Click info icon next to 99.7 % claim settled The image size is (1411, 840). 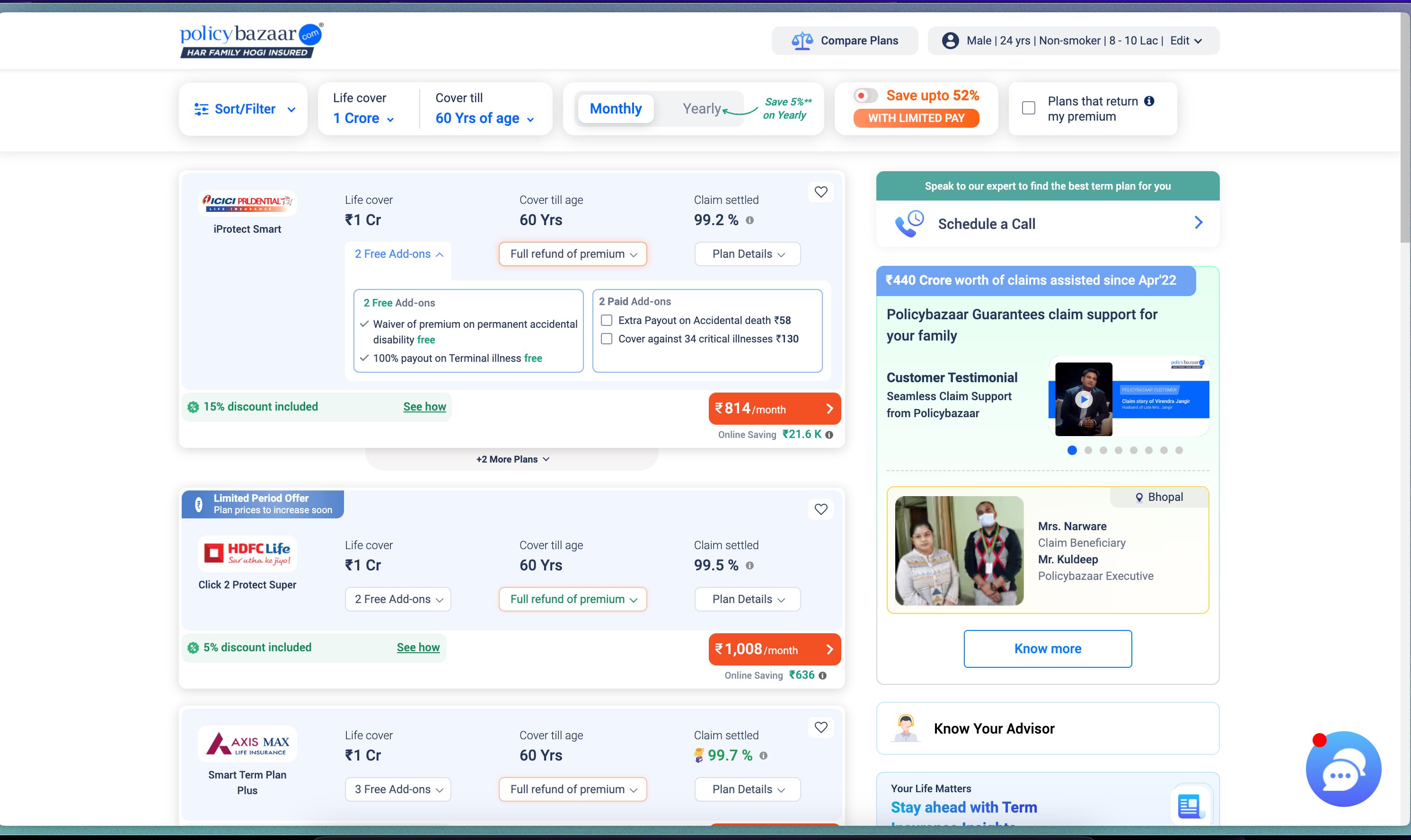point(763,756)
